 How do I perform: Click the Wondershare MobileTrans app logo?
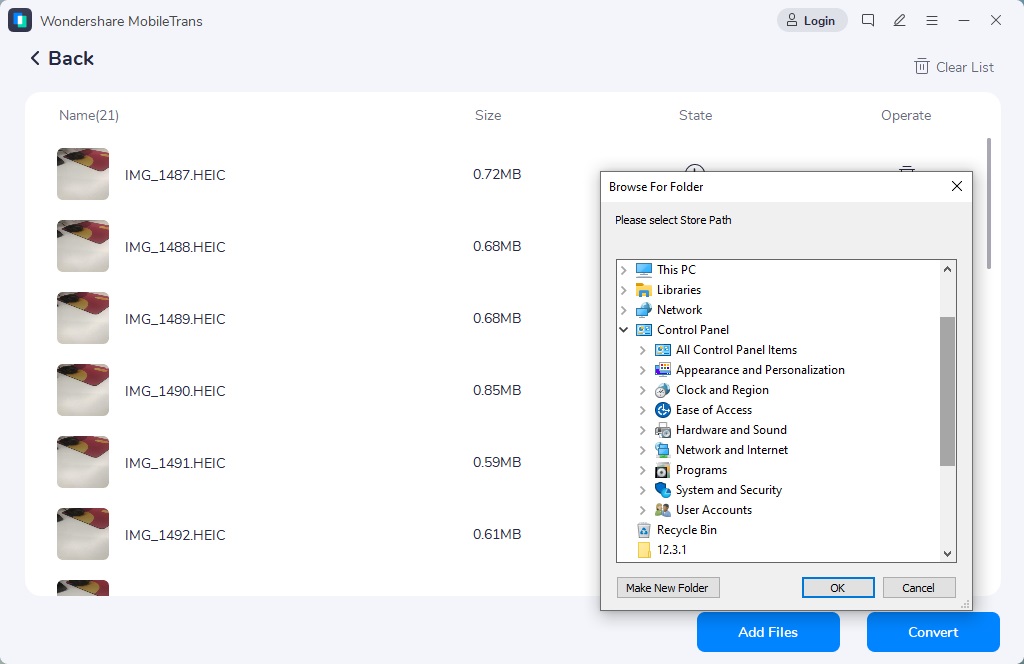(20, 20)
